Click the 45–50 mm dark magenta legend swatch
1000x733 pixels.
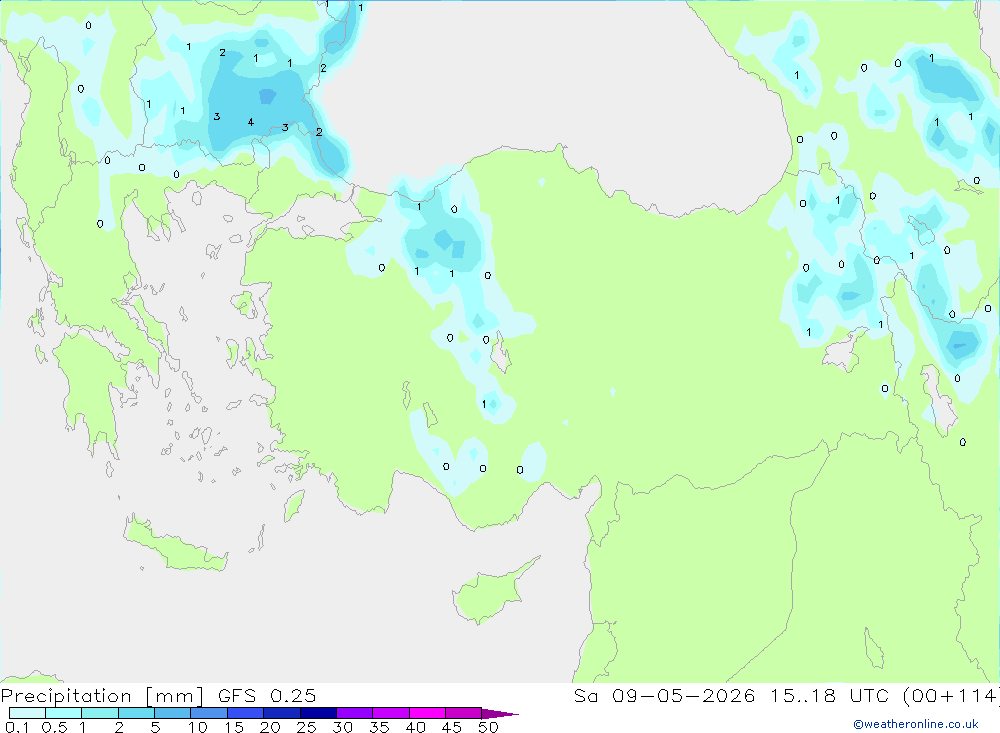(x=464, y=713)
